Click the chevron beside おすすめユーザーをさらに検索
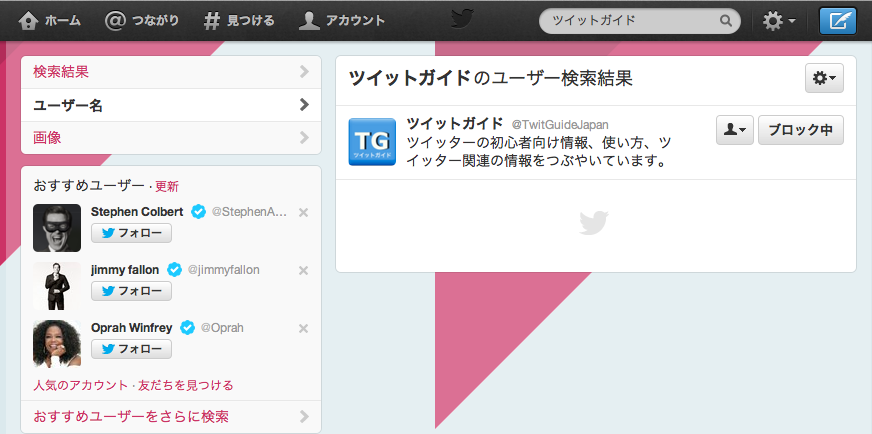Screen dimensions: 872x434 point(304,416)
